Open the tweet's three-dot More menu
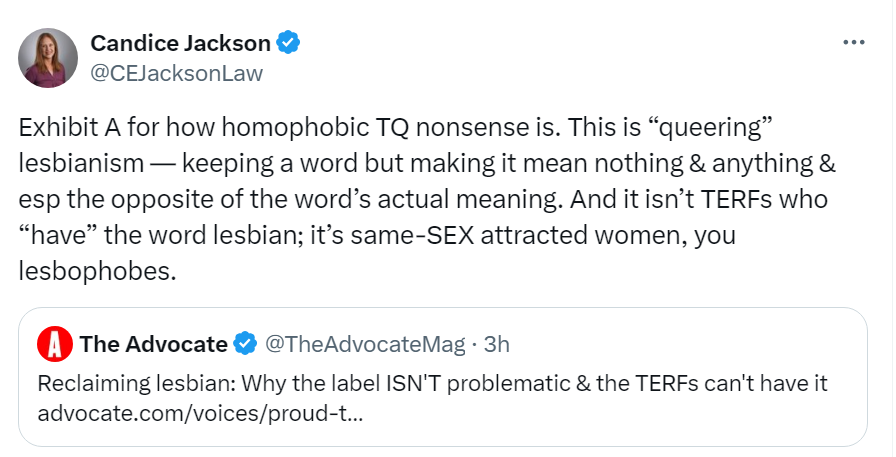The height and width of the screenshot is (457, 896). click(x=853, y=43)
